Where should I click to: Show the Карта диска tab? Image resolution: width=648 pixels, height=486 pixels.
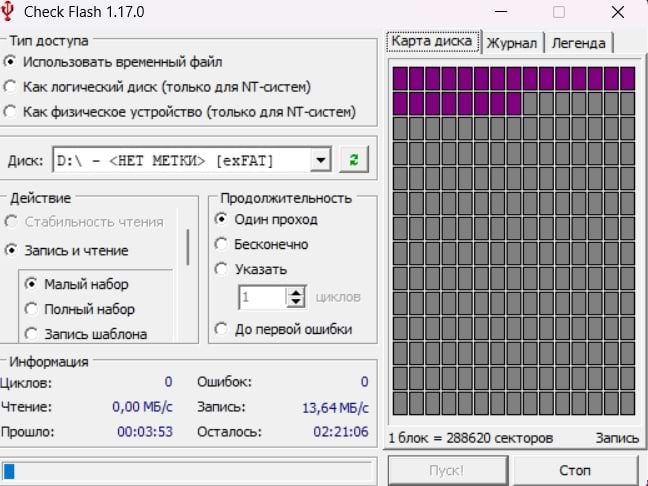tap(432, 41)
